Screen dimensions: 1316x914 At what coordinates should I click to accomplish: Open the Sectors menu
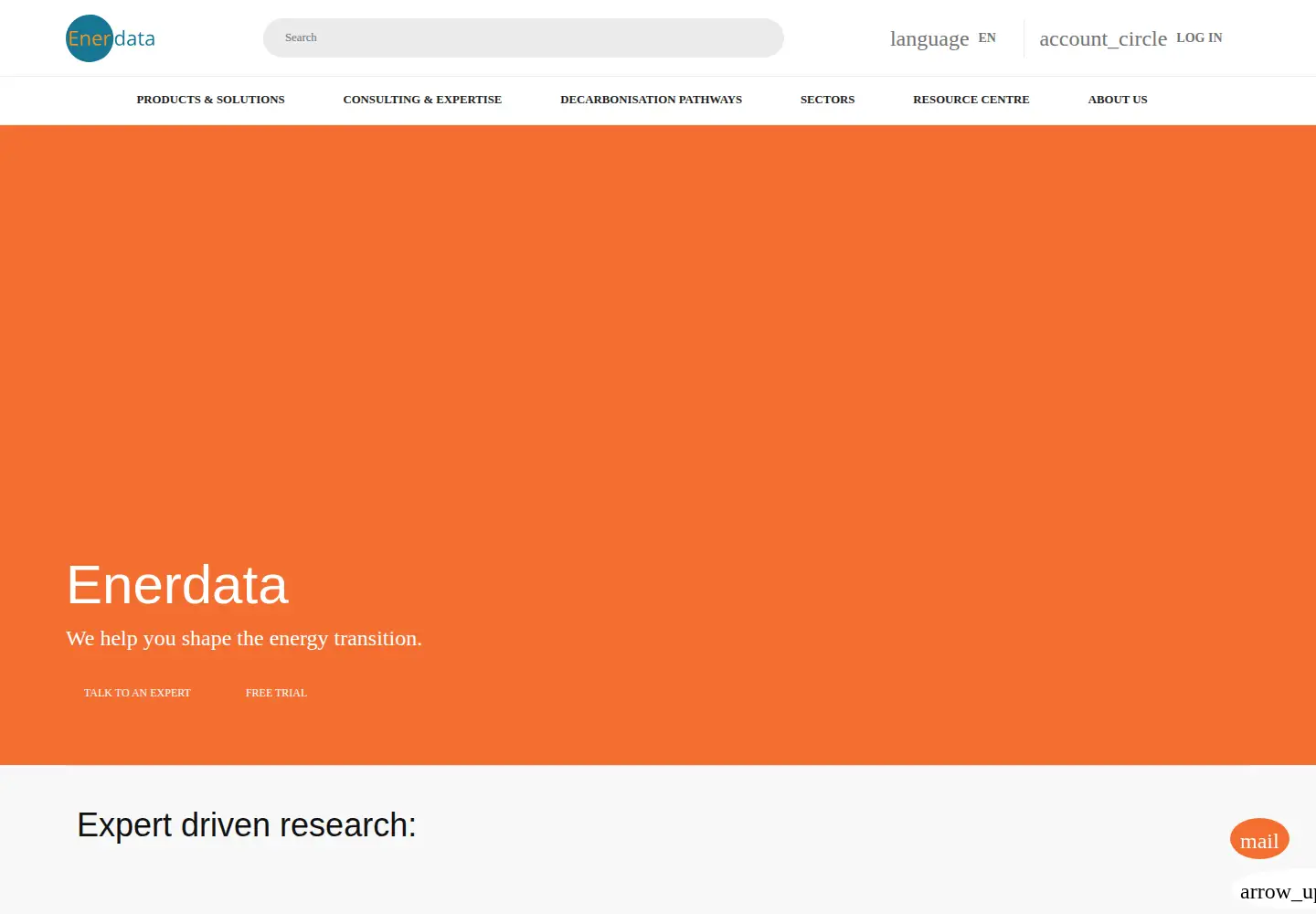pyautogui.click(x=827, y=100)
